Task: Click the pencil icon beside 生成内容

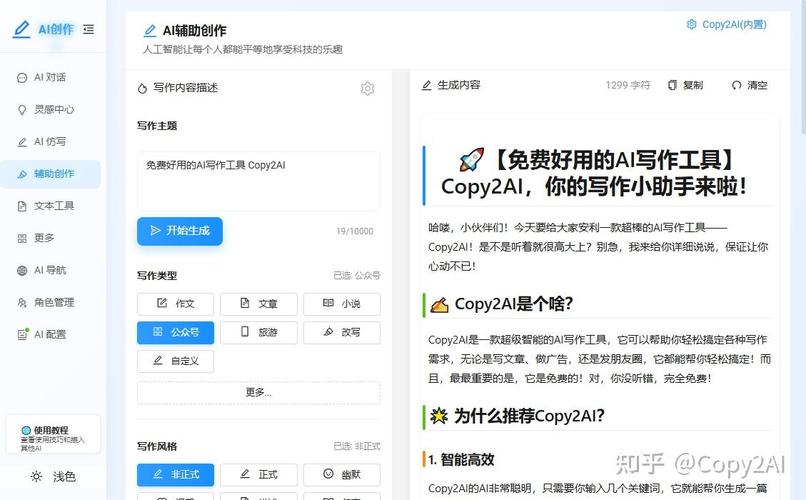Action: click(x=426, y=85)
